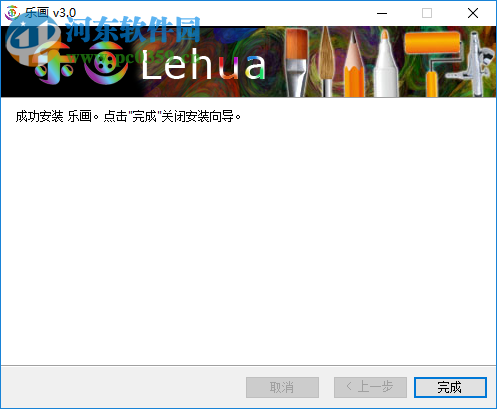The image size is (497, 409).
Task: Click the app icon in the title bar
Action: (x=12, y=13)
